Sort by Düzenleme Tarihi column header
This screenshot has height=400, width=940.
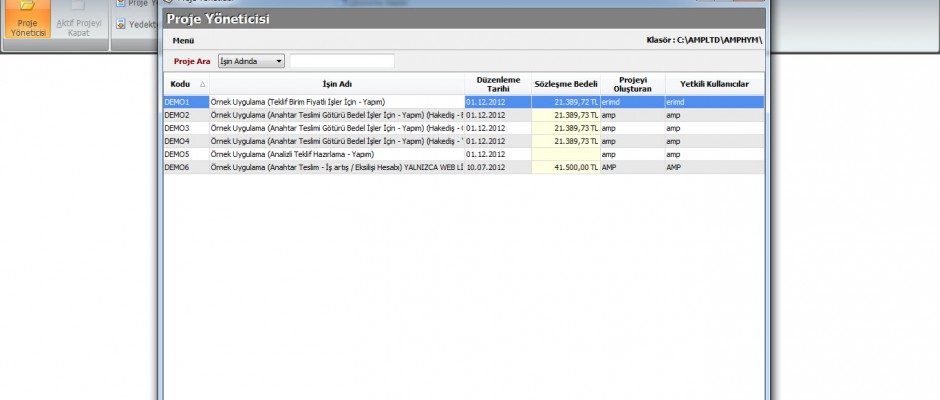tap(496, 84)
